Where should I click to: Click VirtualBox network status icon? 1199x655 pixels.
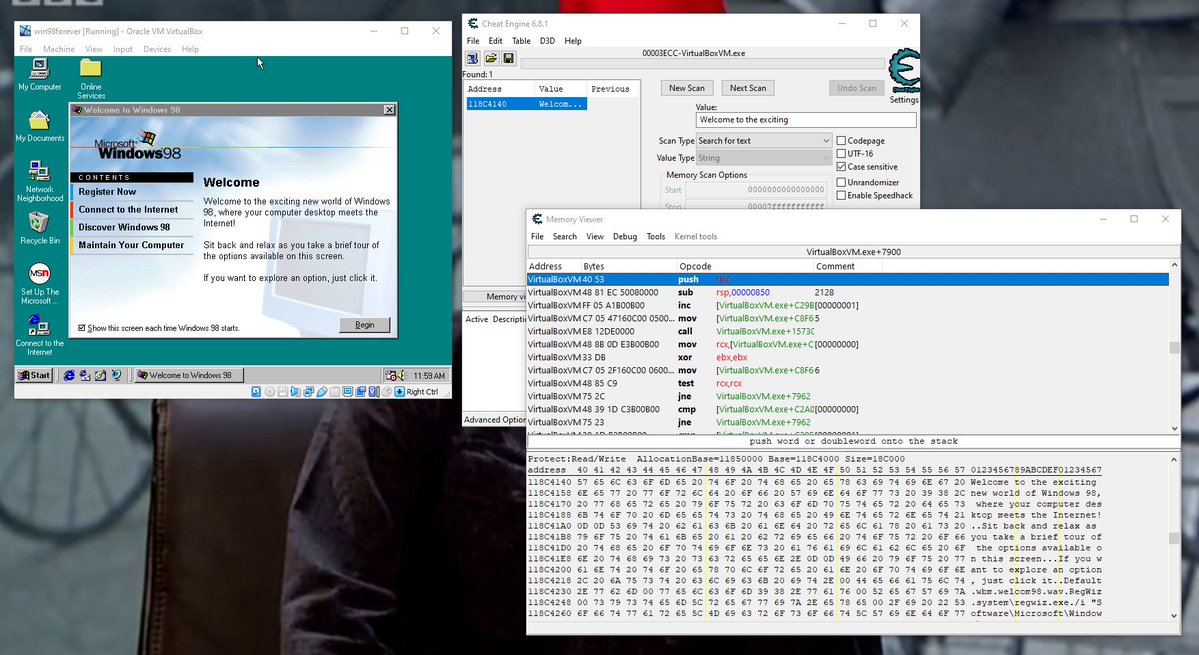pyautogui.click(x=308, y=391)
